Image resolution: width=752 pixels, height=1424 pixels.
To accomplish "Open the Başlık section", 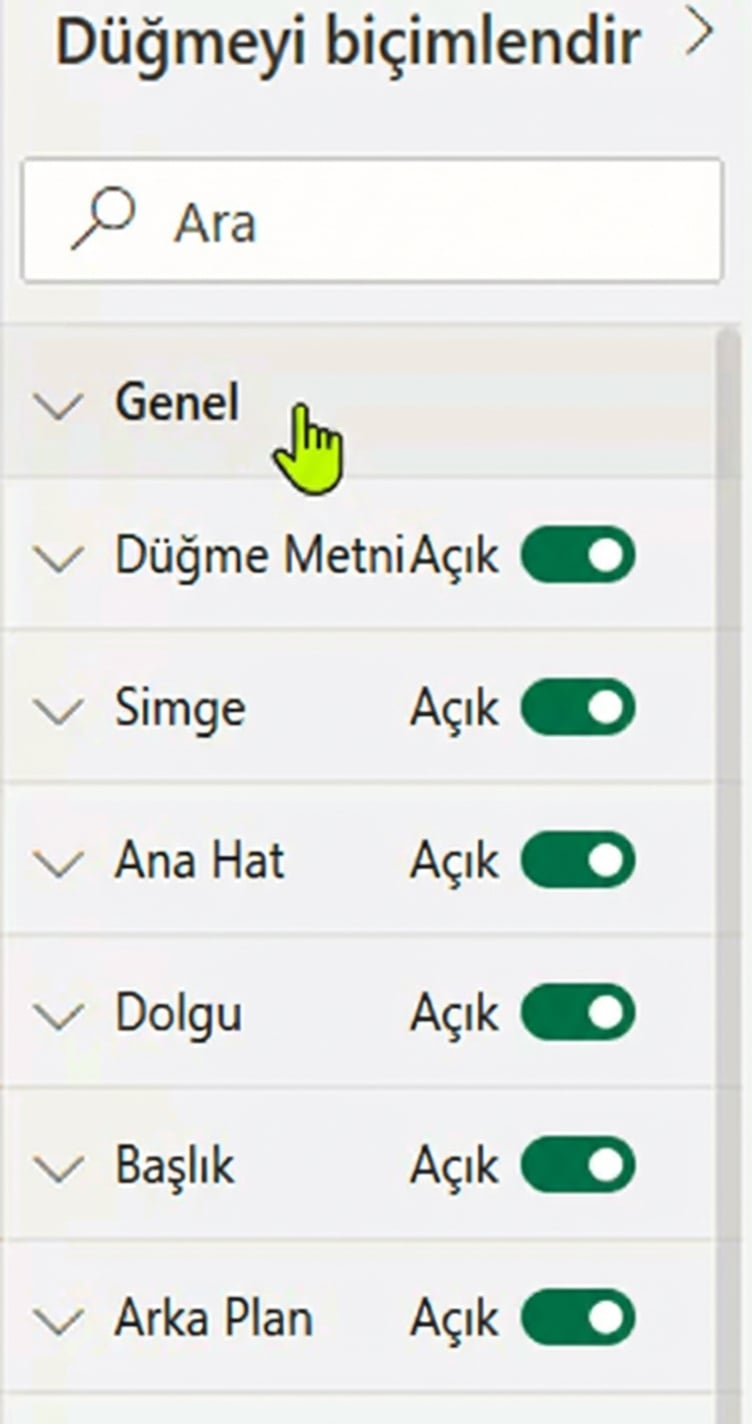I will coord(58,1165).
